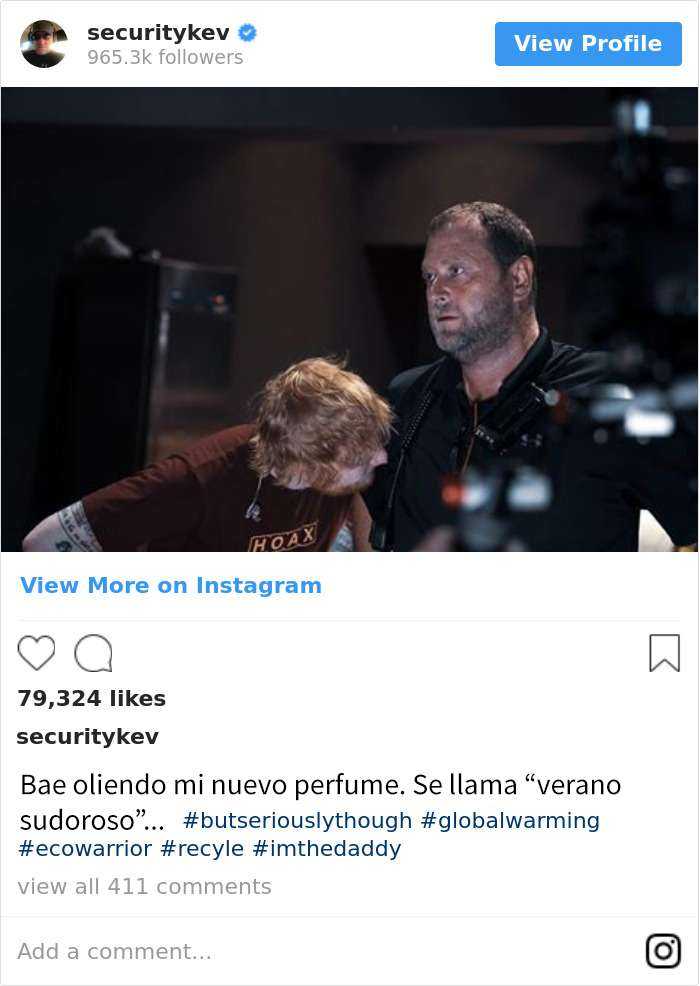View all 411 comments
The height and width of the screenshot is (986, 700).
[x=145, y=887]
